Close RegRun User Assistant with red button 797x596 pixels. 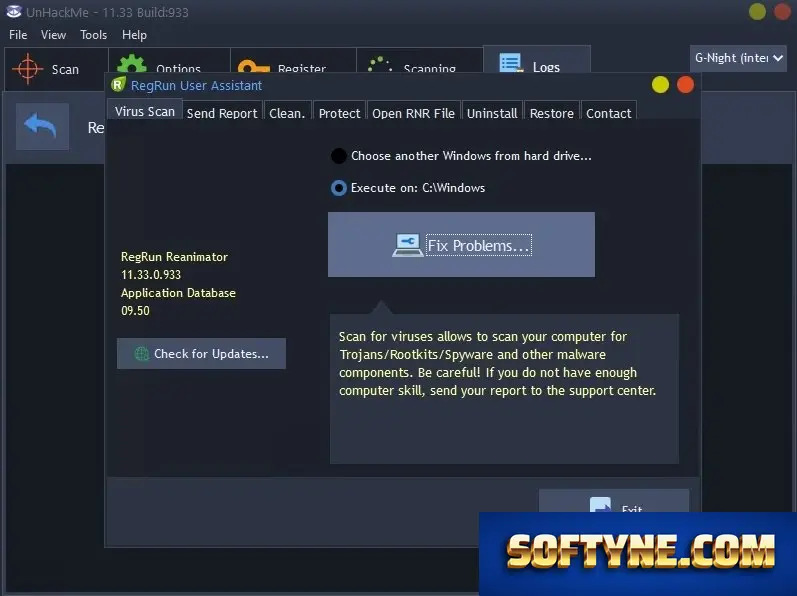(x=685, y=84)
